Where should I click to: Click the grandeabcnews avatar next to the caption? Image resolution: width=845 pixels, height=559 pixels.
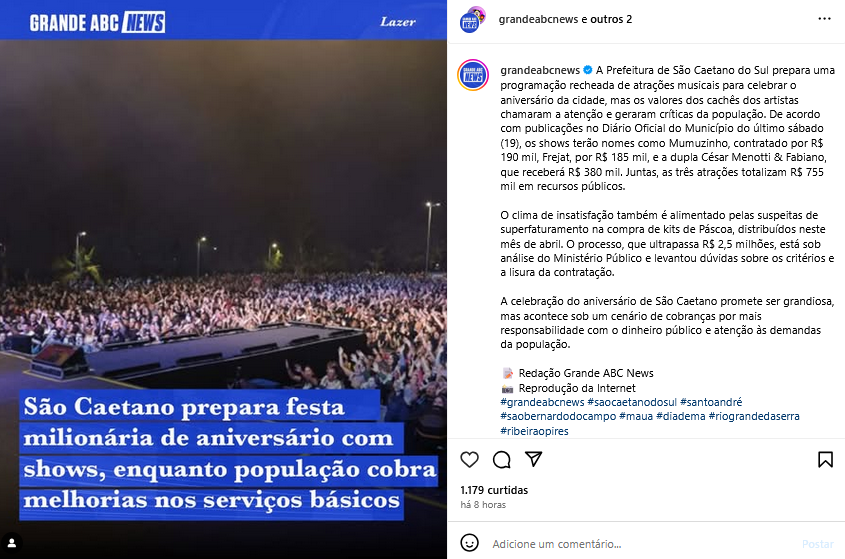click(x=473, y=75)
